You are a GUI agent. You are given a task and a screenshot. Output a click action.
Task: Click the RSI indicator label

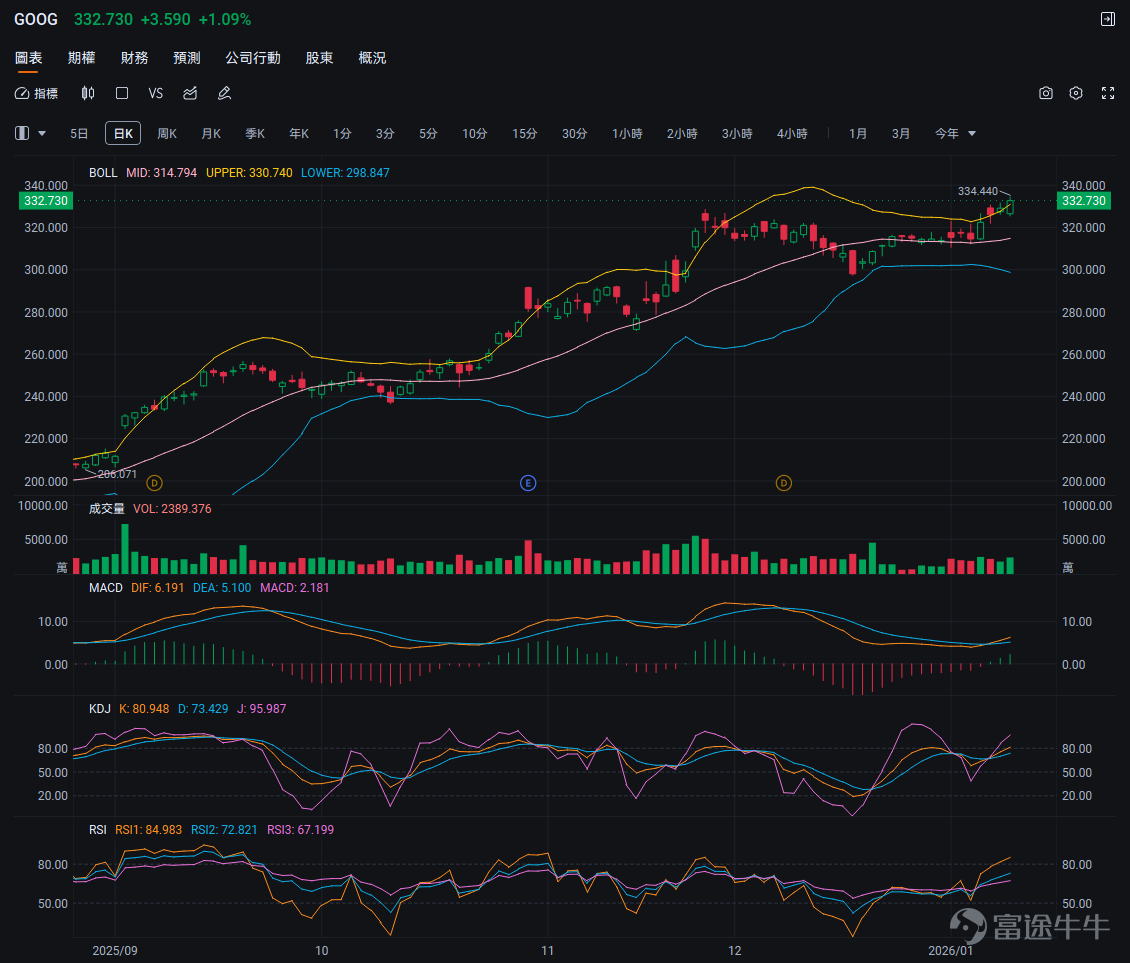(98, 830)
